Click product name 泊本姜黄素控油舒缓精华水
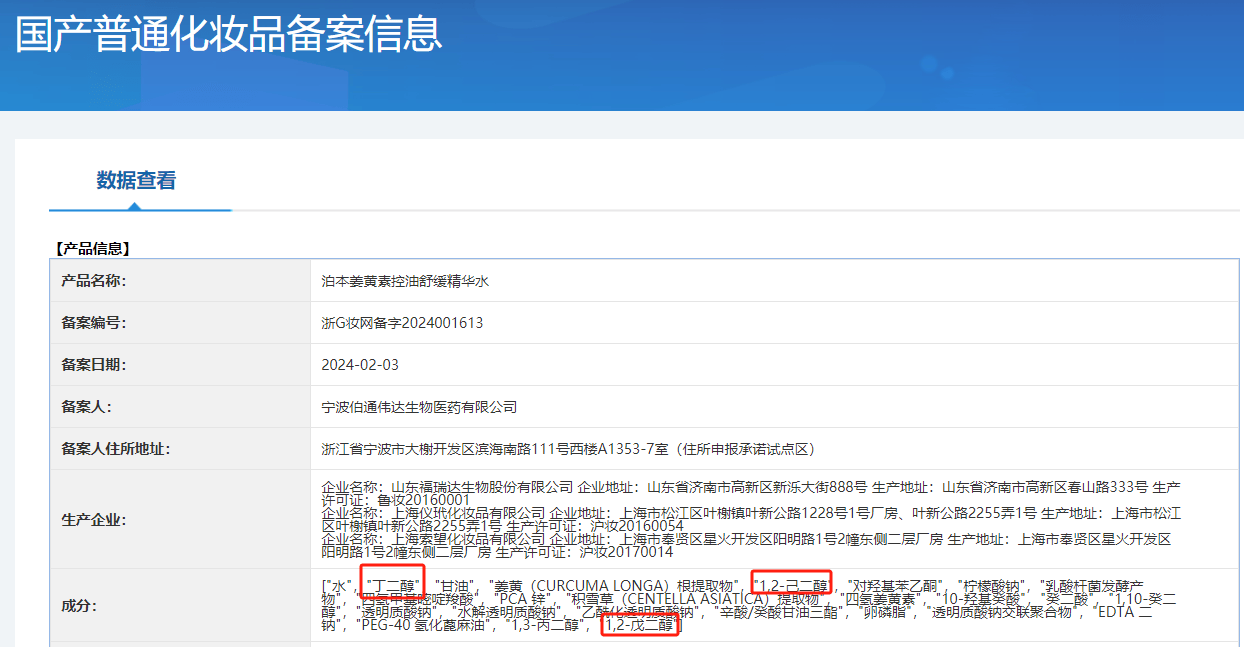Viewport: 1244px width, 647px height. (x=405, y=281)
